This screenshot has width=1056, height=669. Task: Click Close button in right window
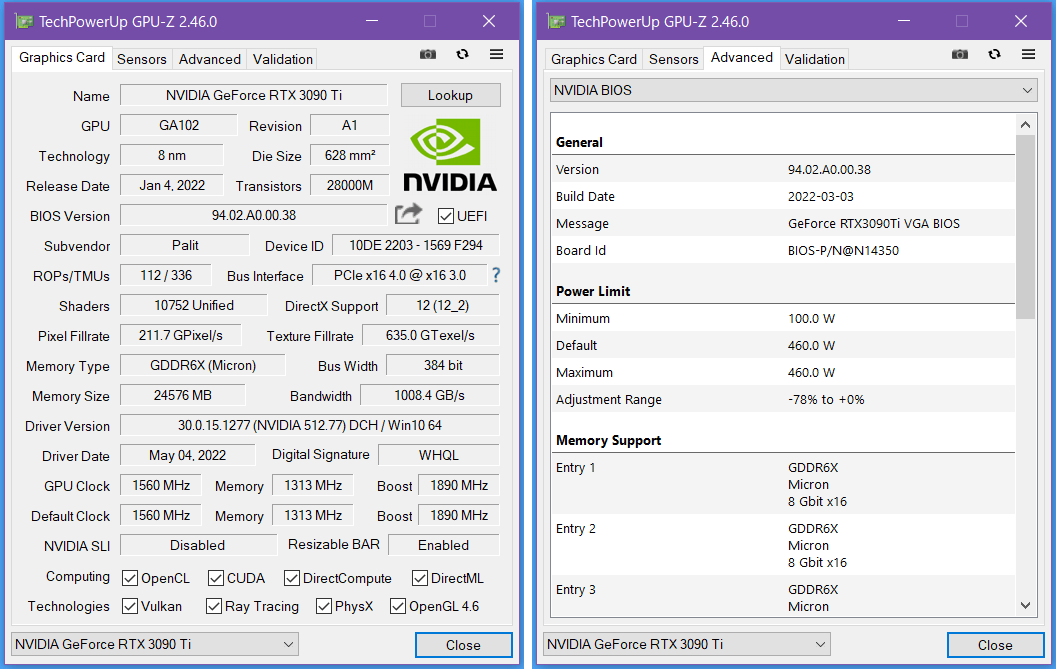click(x=995, y=645)
